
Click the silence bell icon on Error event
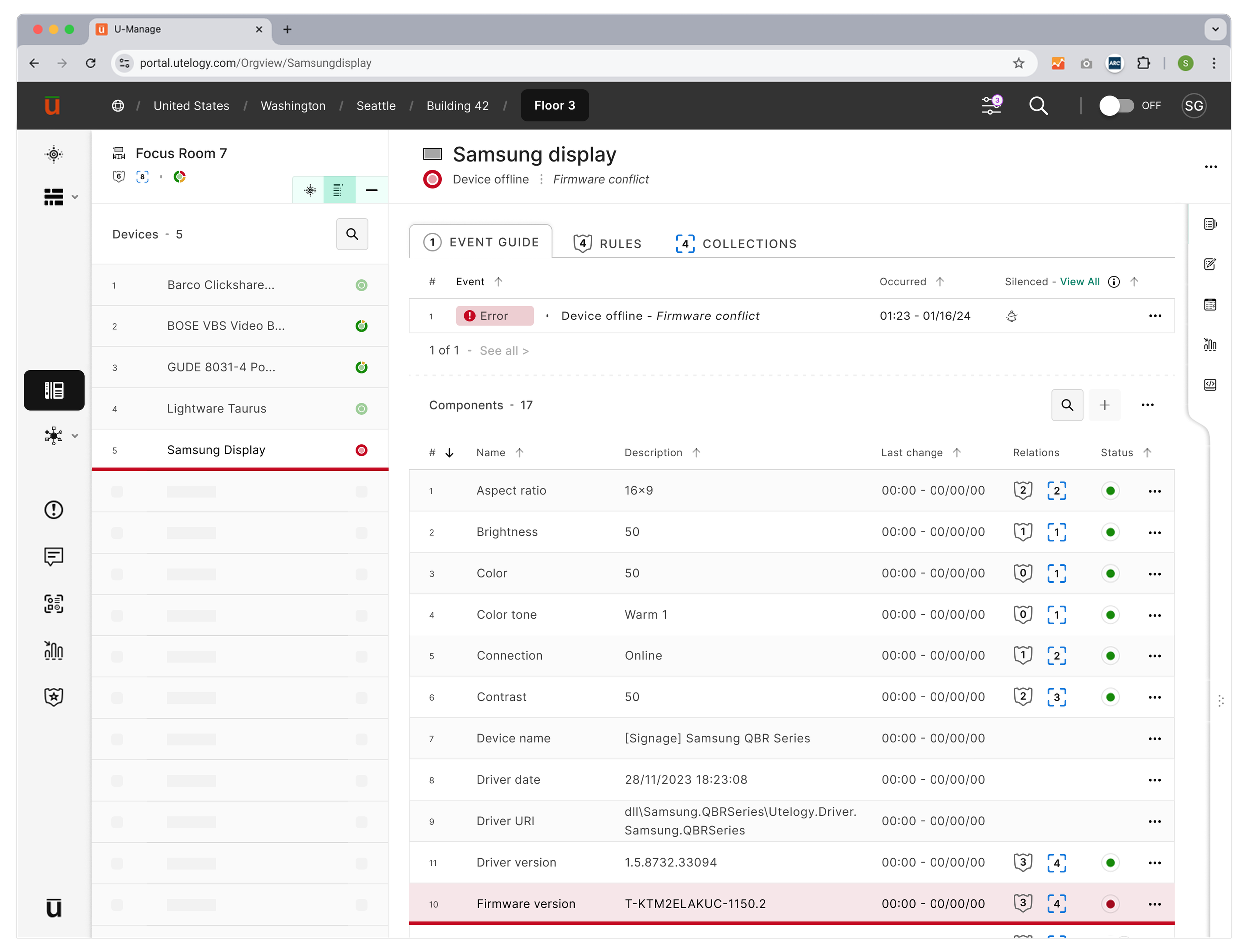1012,316
